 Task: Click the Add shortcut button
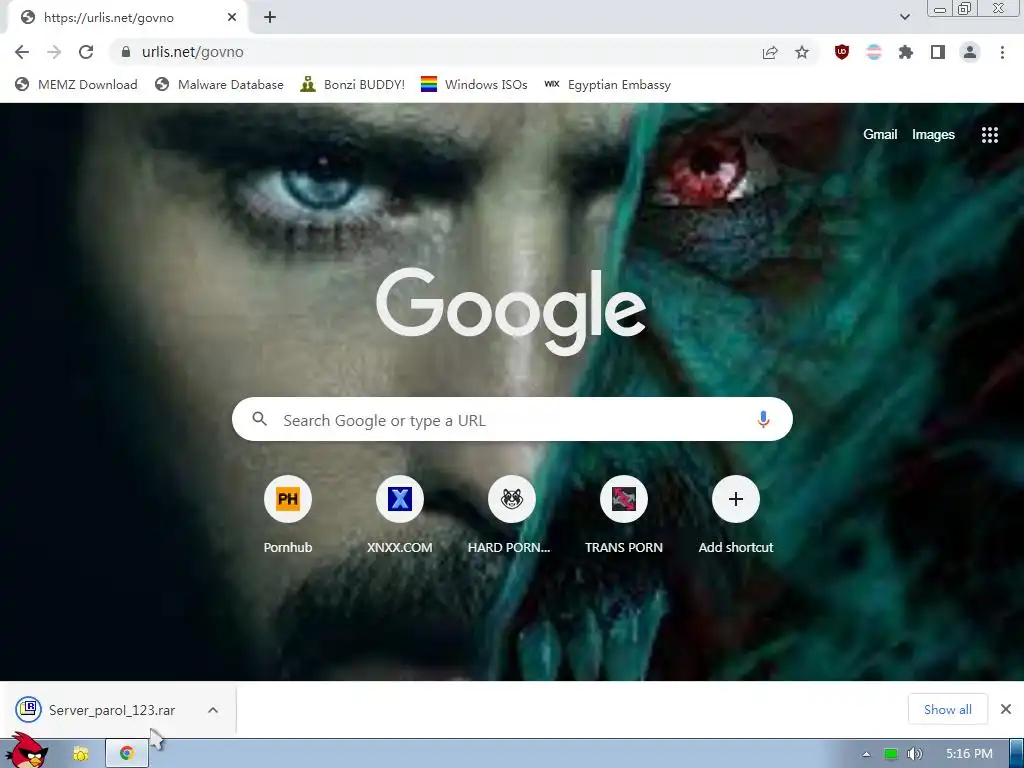[x=735, y=516]
